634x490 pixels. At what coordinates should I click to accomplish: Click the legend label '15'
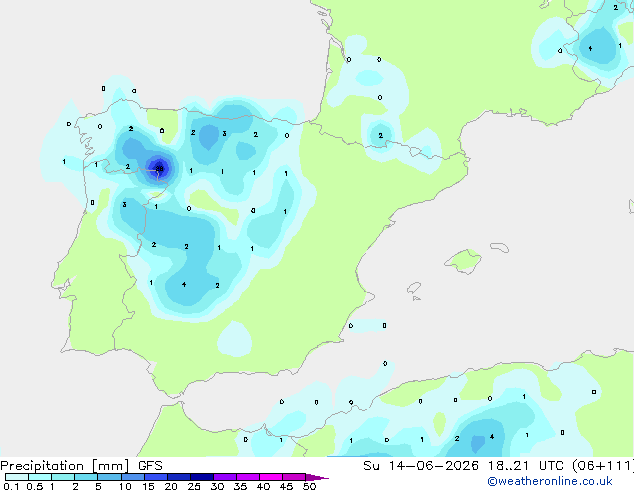click(148, 486)
